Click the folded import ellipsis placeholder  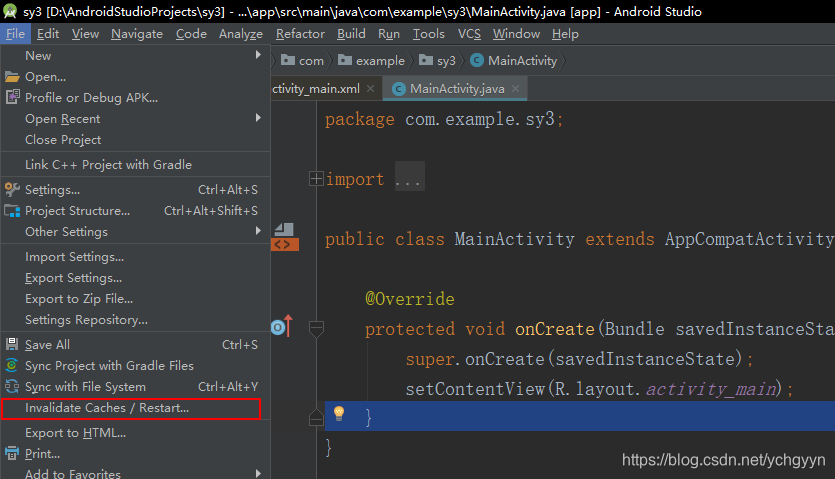(x=410, y=176)
